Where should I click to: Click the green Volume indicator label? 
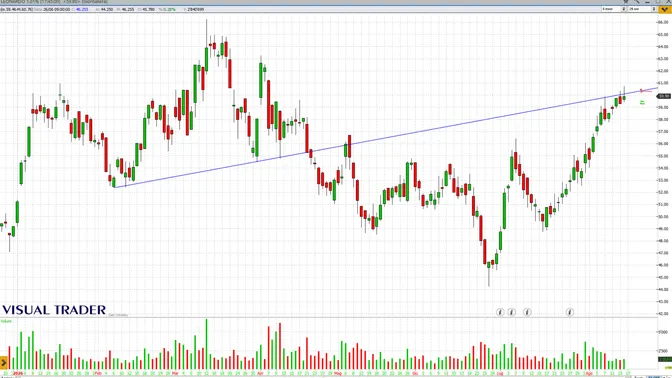point(6,321)
